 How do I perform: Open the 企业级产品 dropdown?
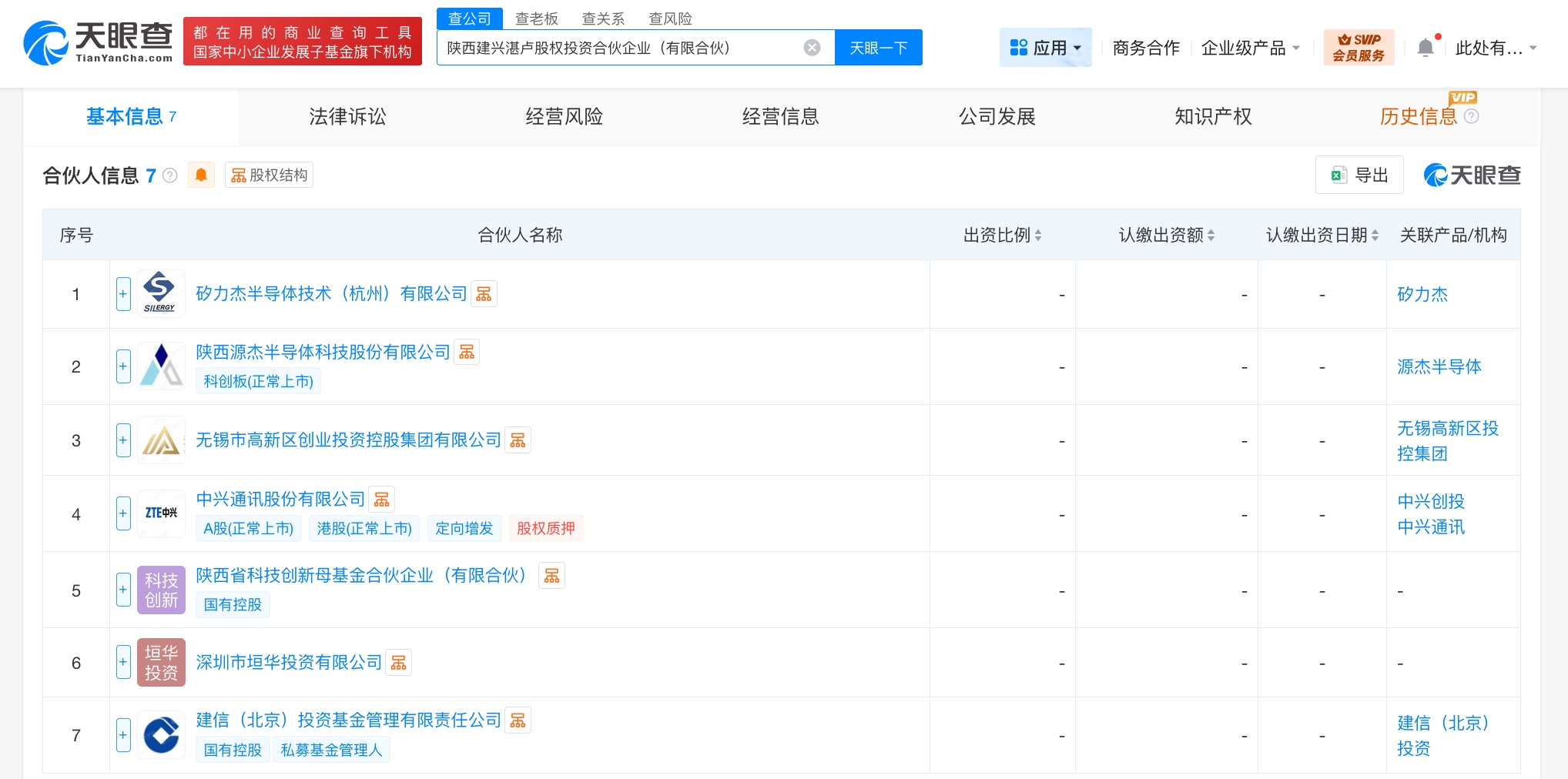1250,48
